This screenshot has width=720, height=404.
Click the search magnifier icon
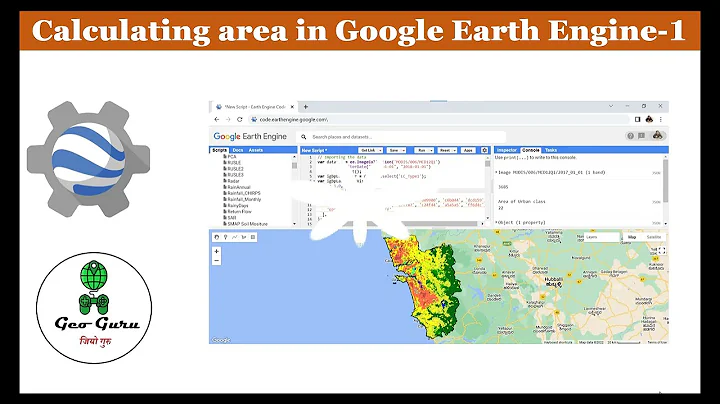tap(304, 137)
